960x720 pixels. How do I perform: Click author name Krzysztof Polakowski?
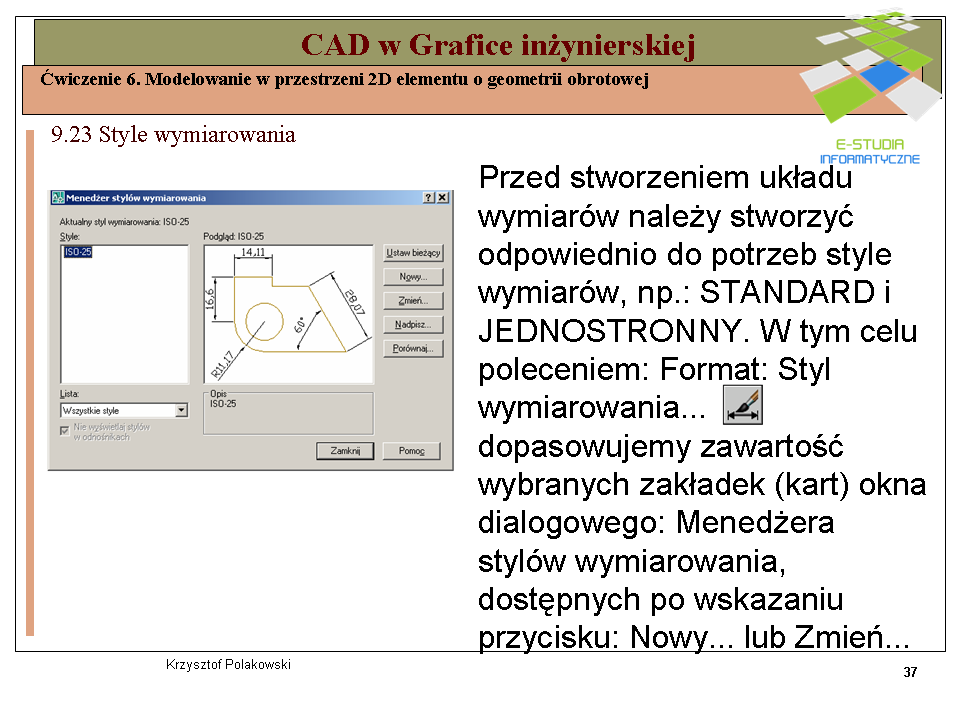coord(228,664)
